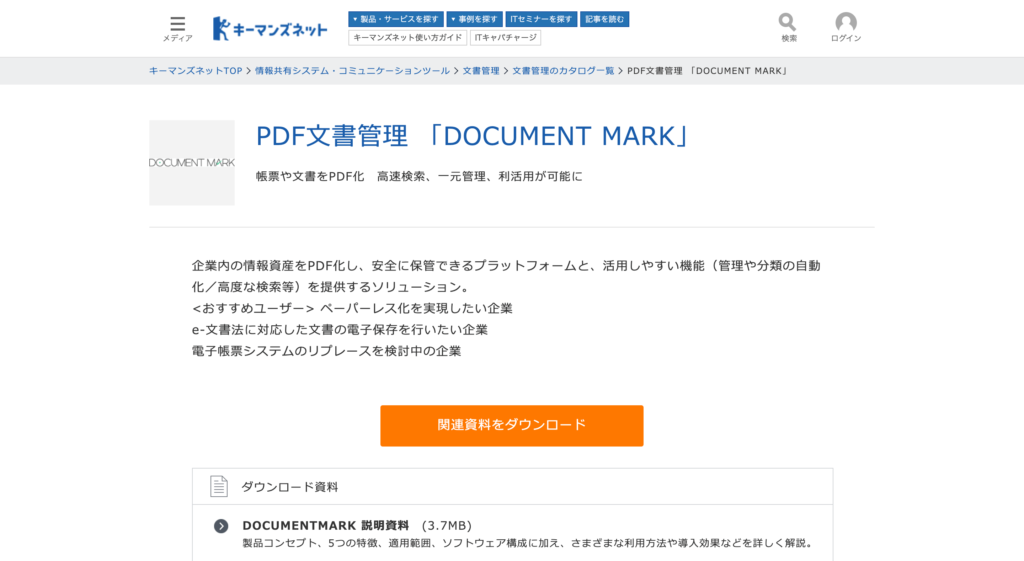Click the 関連資料をダウンロード orange button
1024x561 pixels.
[x=511, y=425]
